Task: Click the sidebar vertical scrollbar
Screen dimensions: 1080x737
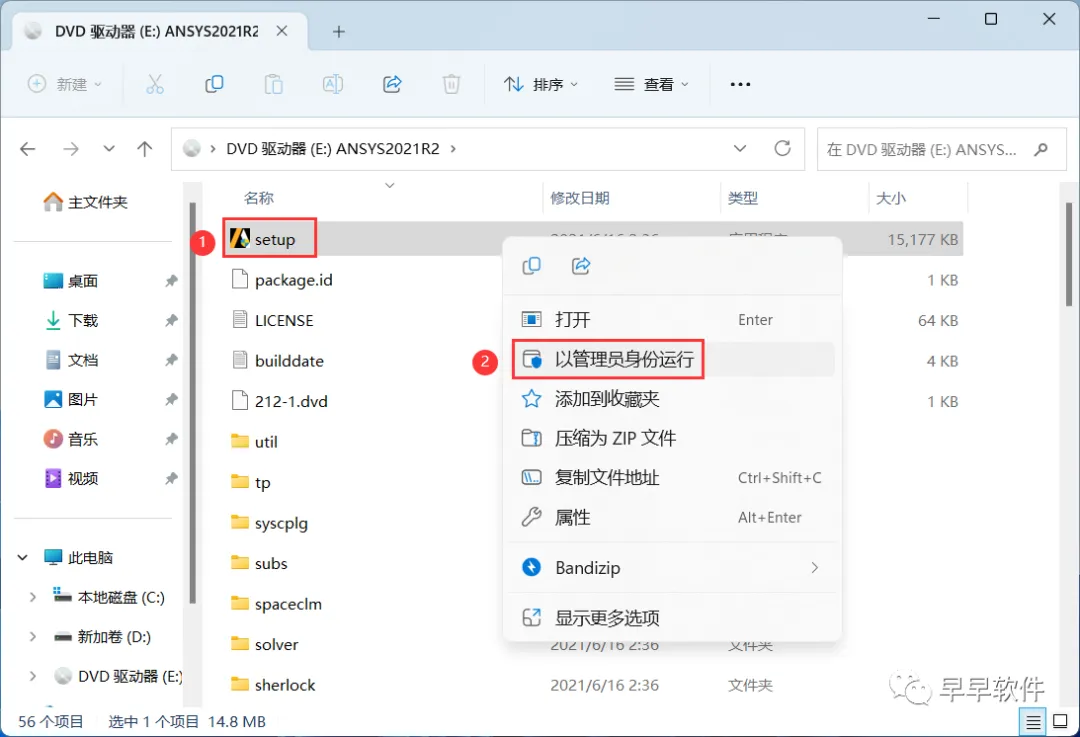Action: pyautogui.click(x=192, y=403)
